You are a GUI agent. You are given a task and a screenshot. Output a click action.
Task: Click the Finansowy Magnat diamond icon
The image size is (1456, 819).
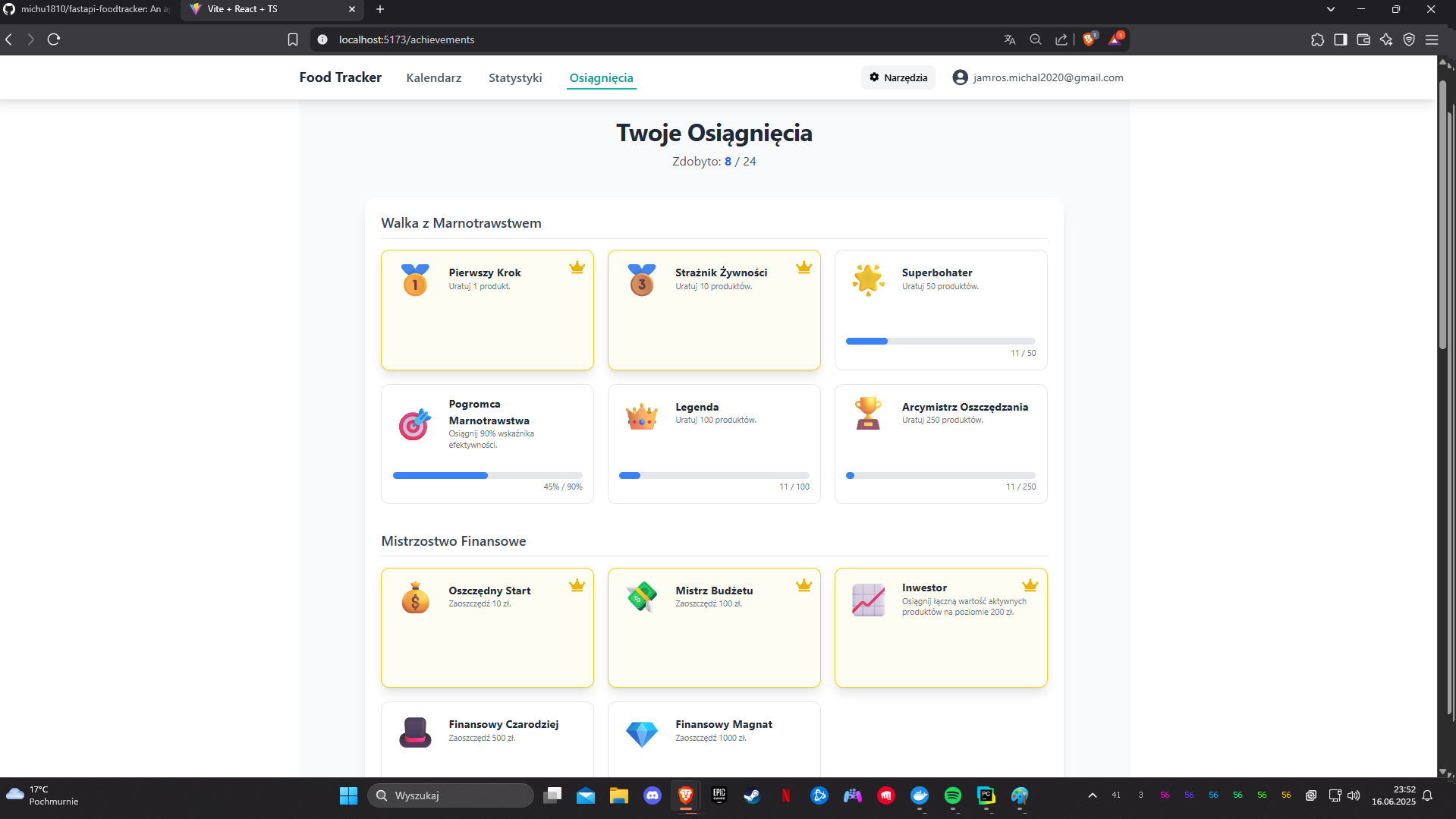point(642,734)
